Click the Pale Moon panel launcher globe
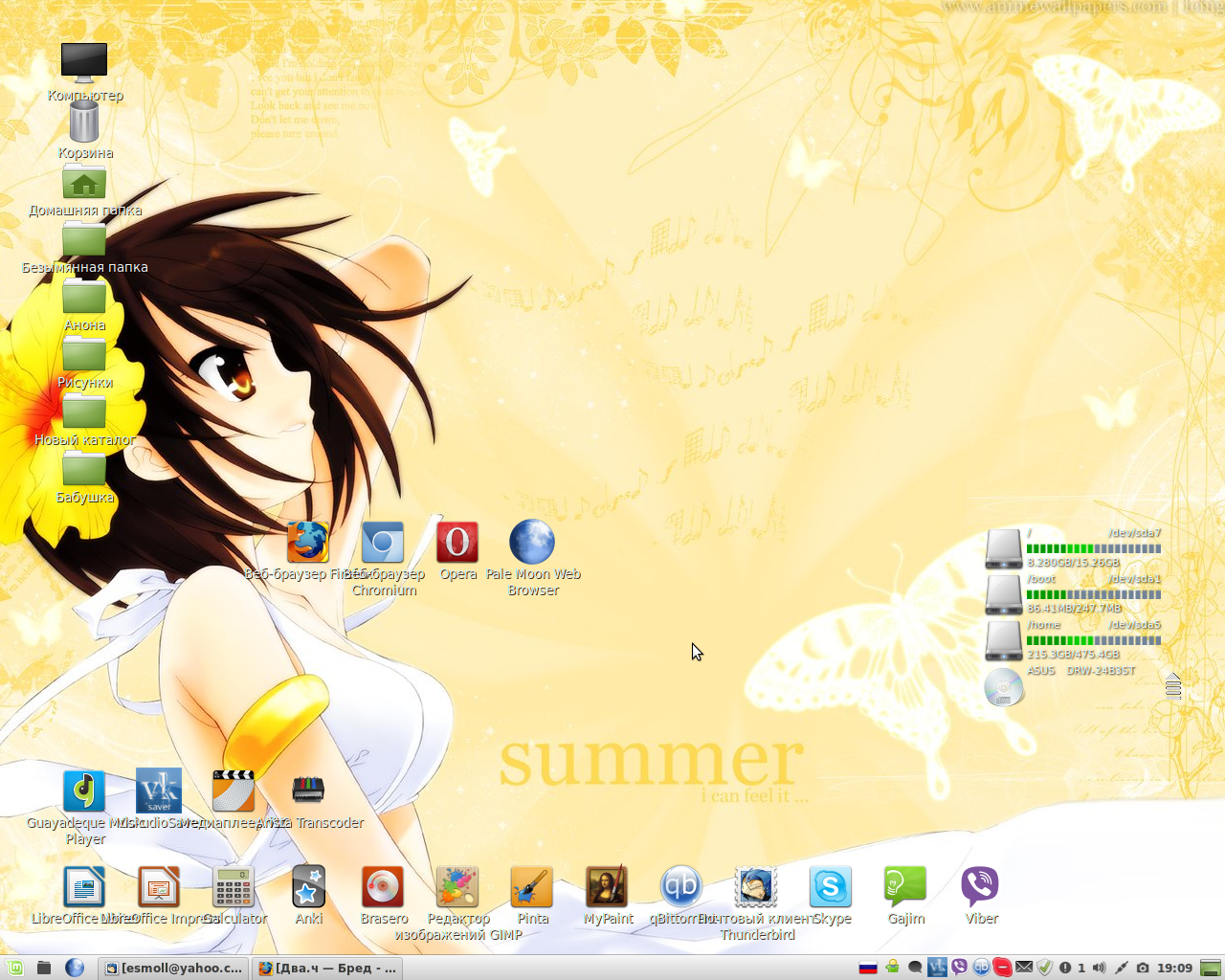 [x=75, y=968]
